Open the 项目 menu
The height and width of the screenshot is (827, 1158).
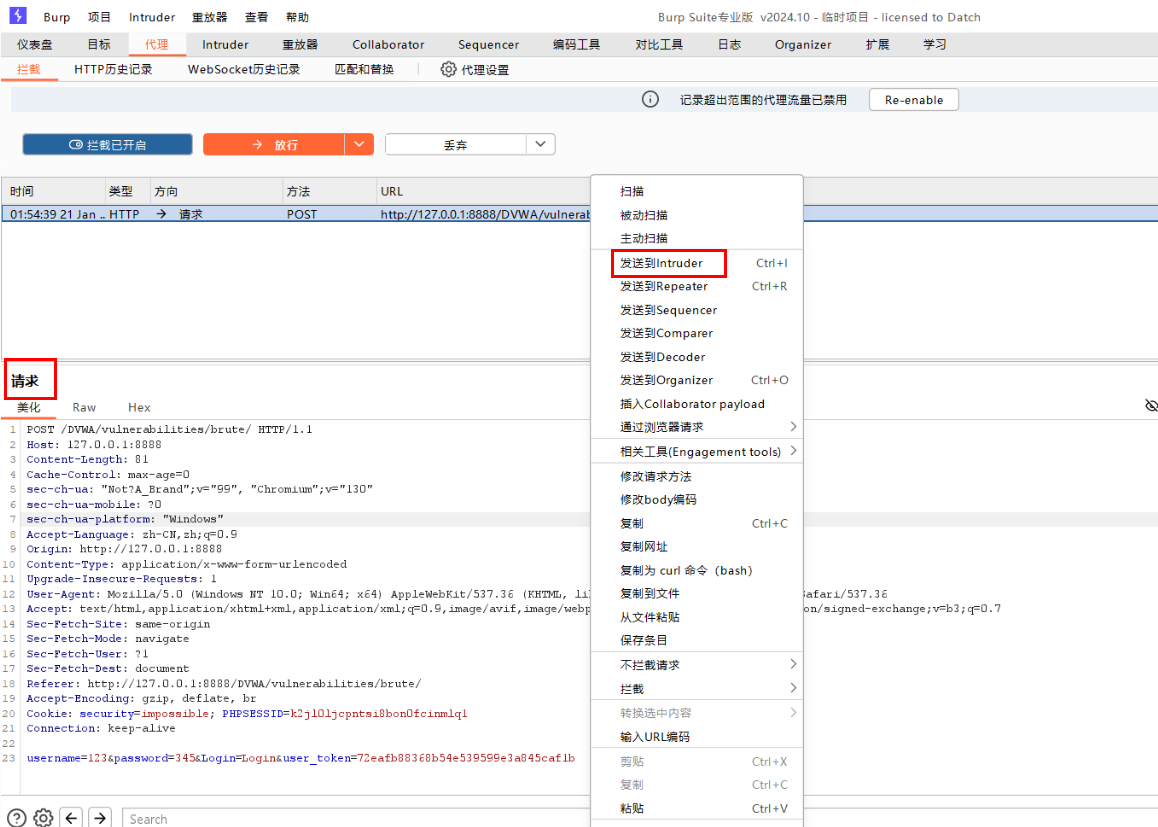coord(99,17)
